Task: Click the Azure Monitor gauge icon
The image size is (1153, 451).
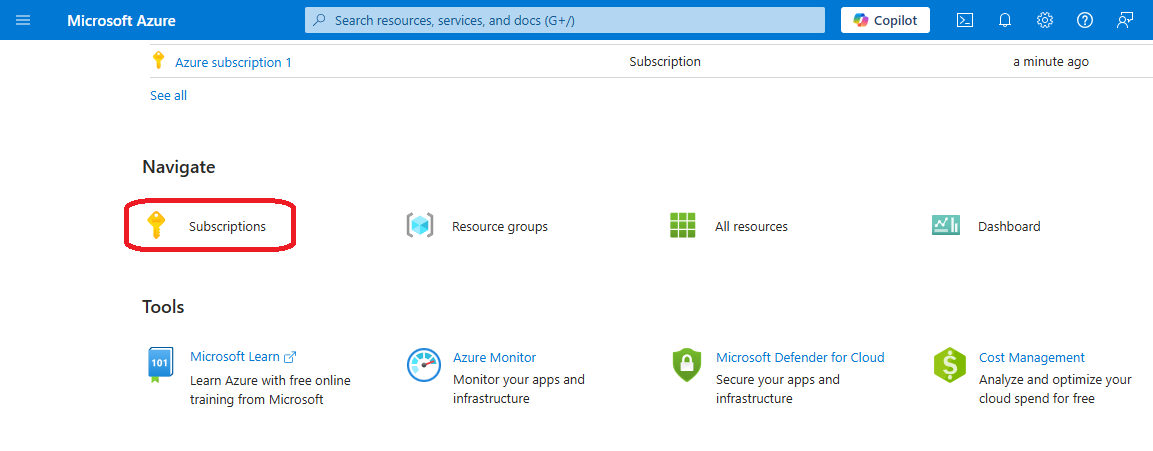Action: (x=424, y=366)
